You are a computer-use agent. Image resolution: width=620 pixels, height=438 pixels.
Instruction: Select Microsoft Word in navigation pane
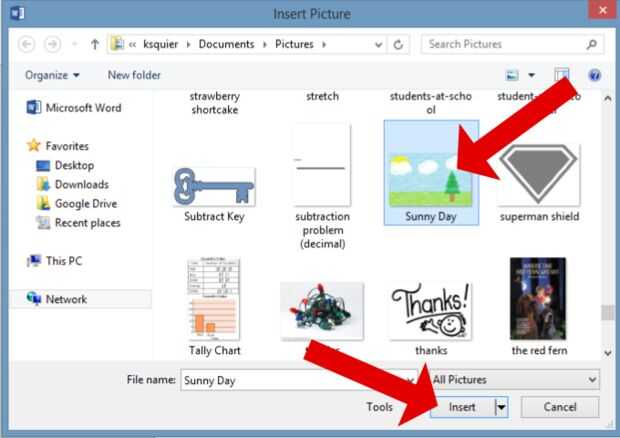tap(74, 108)
